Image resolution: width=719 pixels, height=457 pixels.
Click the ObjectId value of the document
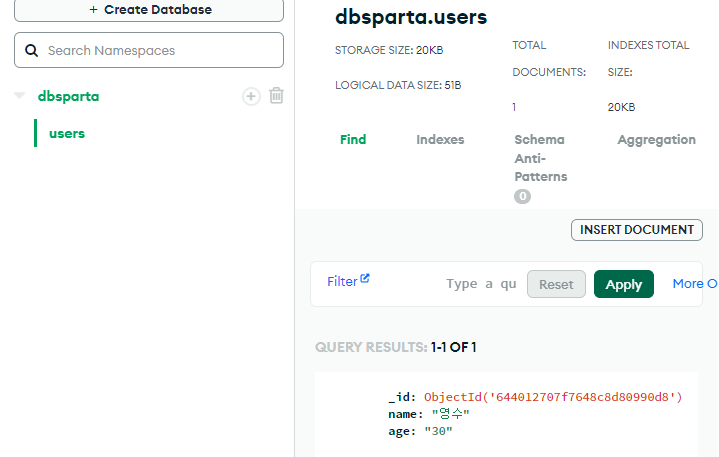(x=553, y=397)
